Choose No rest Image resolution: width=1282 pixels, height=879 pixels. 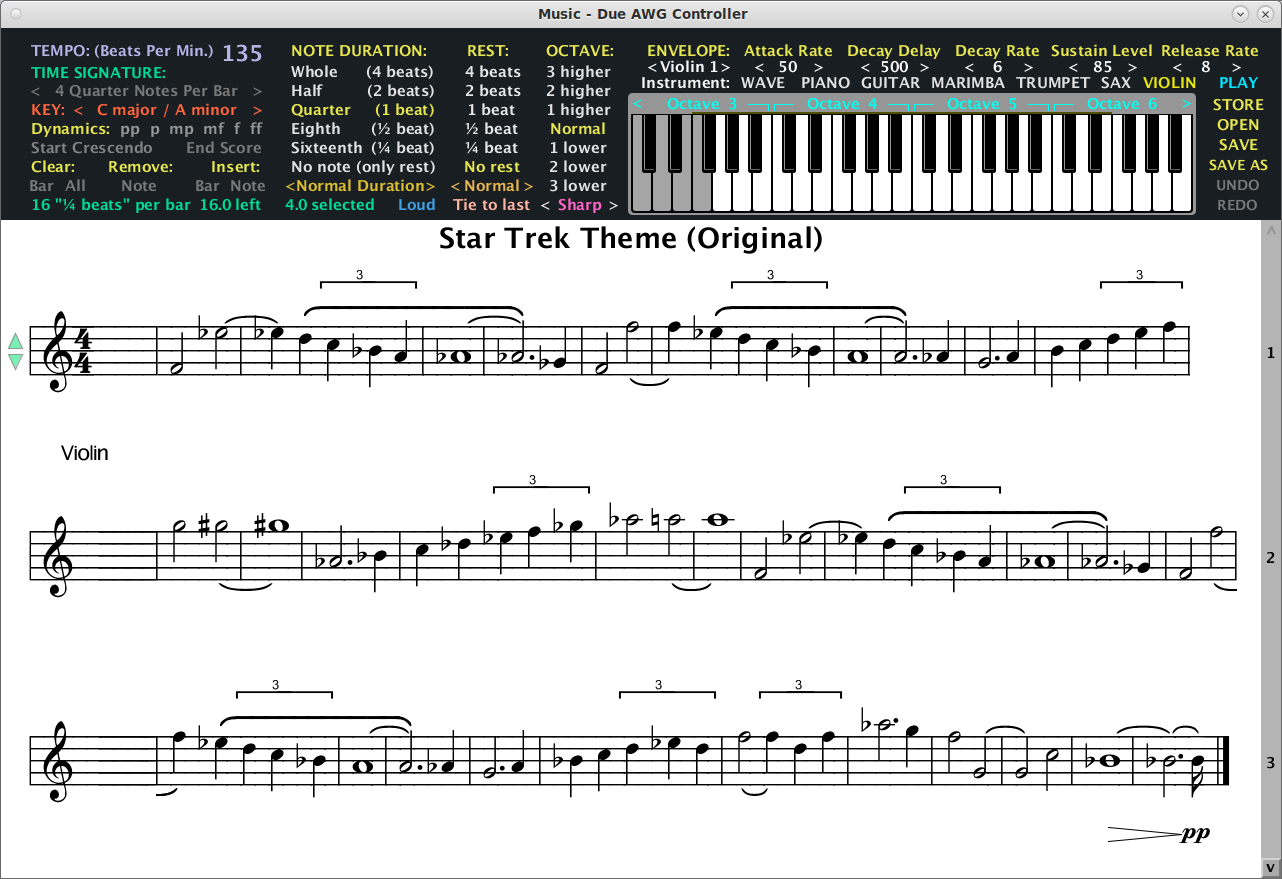point(493,167)
